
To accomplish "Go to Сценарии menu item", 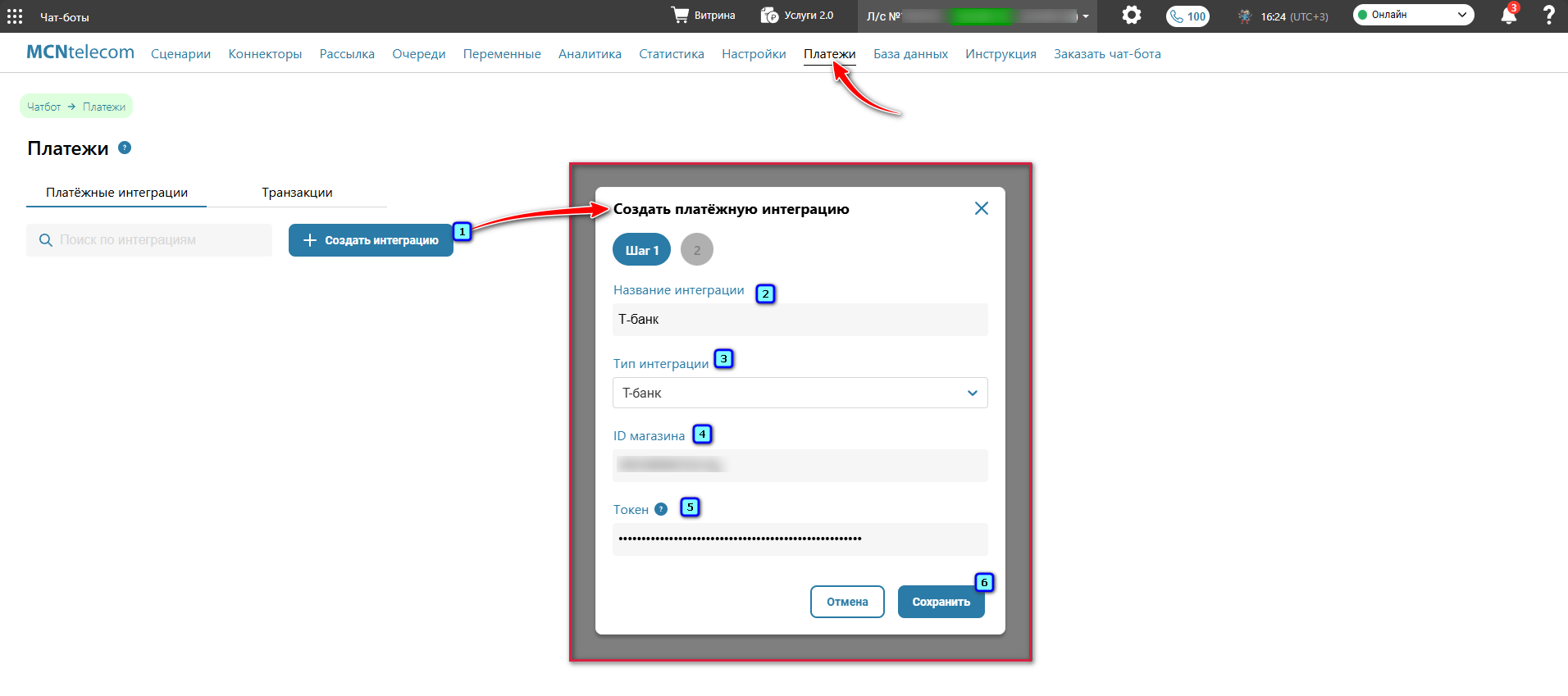I will pos(180,54).
